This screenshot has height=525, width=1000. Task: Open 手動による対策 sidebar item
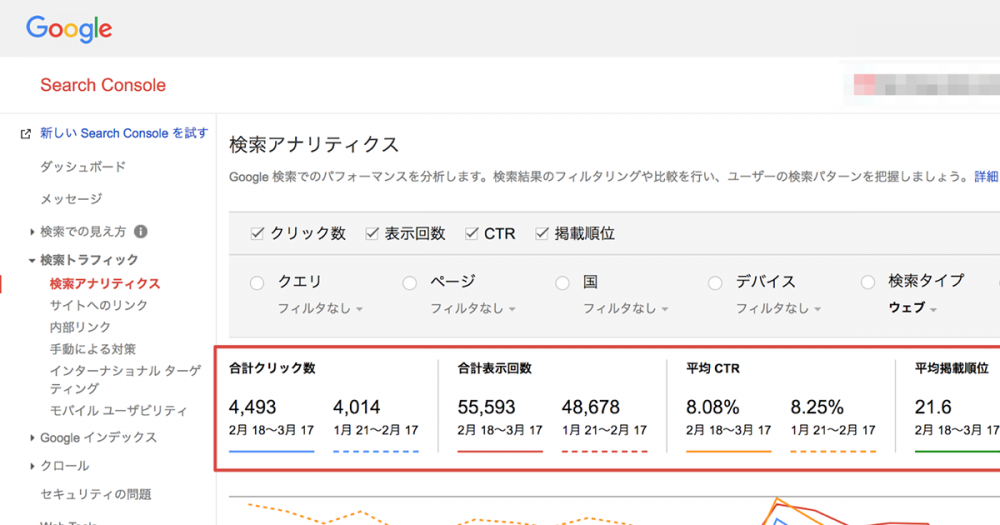(x=93, y=349)
